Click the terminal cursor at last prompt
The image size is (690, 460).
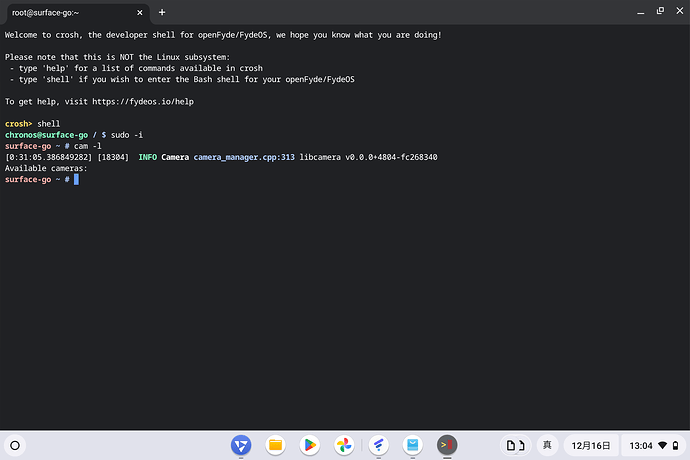(x=76, y=179)
